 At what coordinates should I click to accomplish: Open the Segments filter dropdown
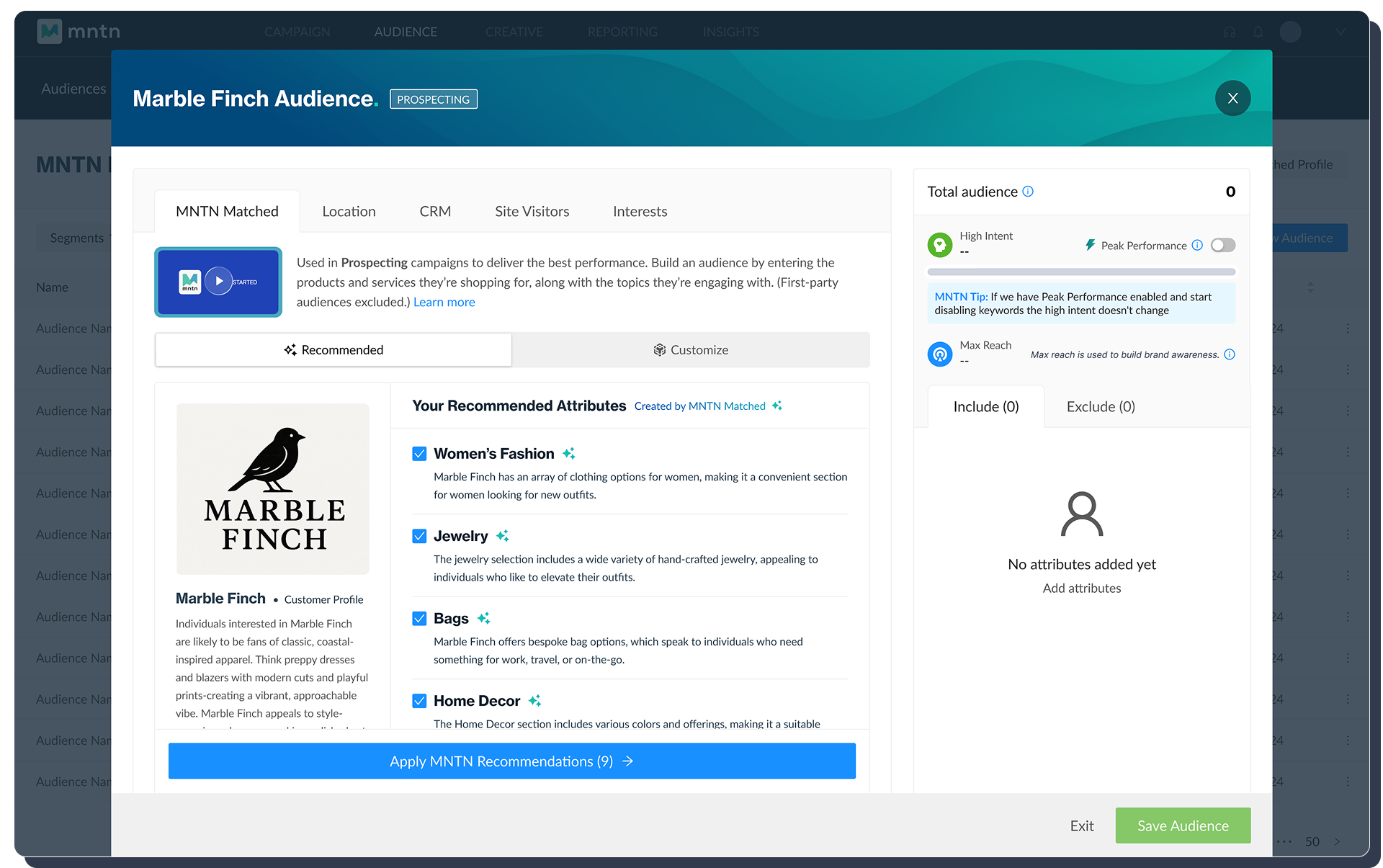(79, 238)
